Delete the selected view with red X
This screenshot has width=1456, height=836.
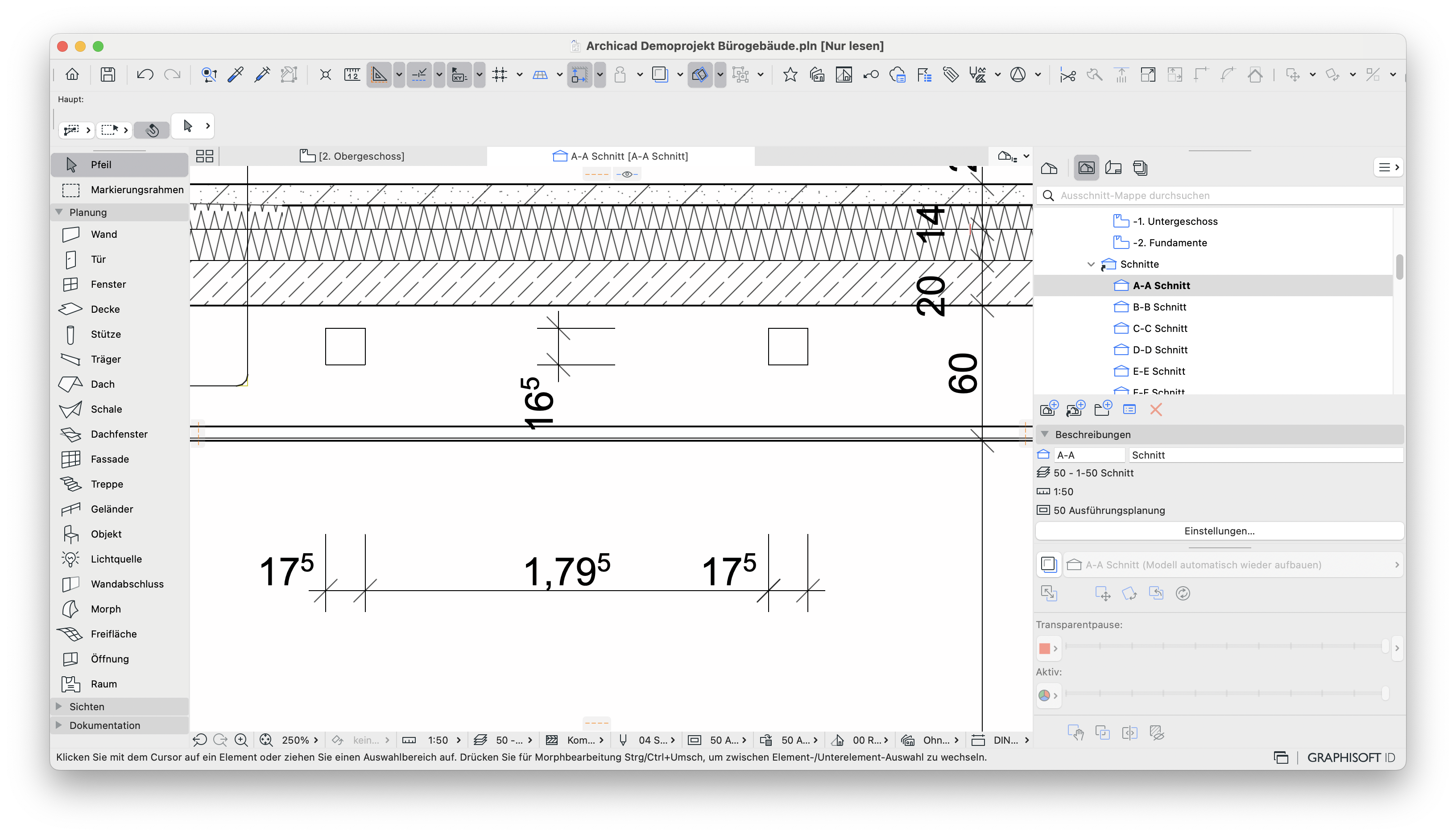point(1156,410)
